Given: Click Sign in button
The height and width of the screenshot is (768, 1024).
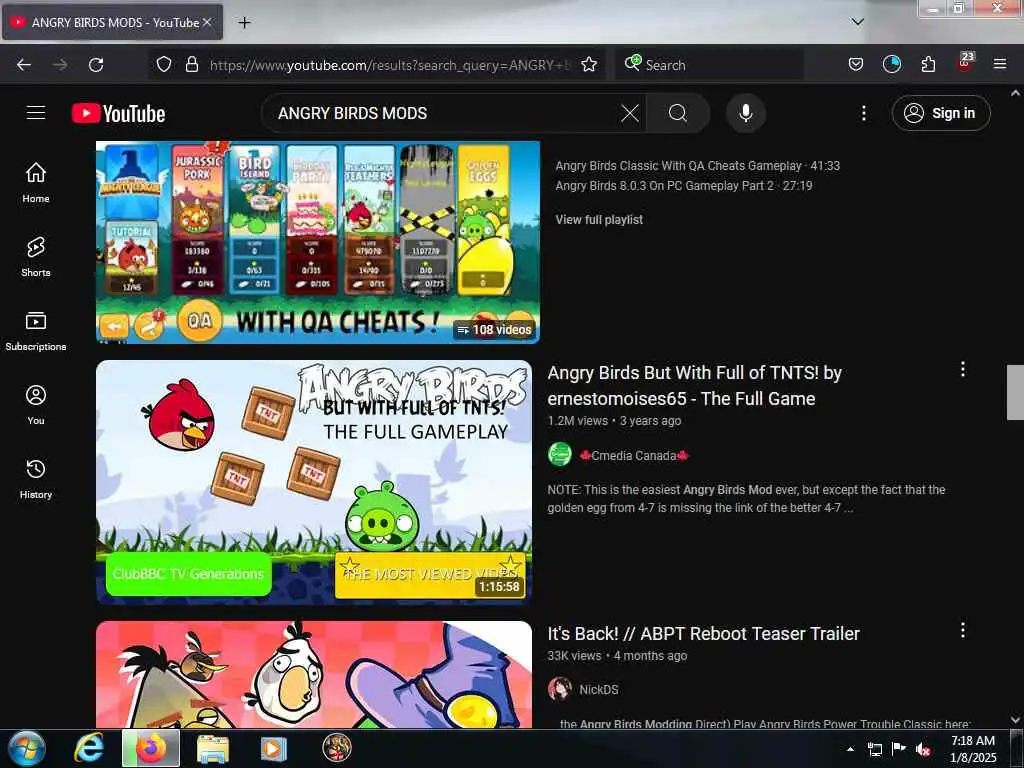Looking at the screenshot, I should 940,113.
